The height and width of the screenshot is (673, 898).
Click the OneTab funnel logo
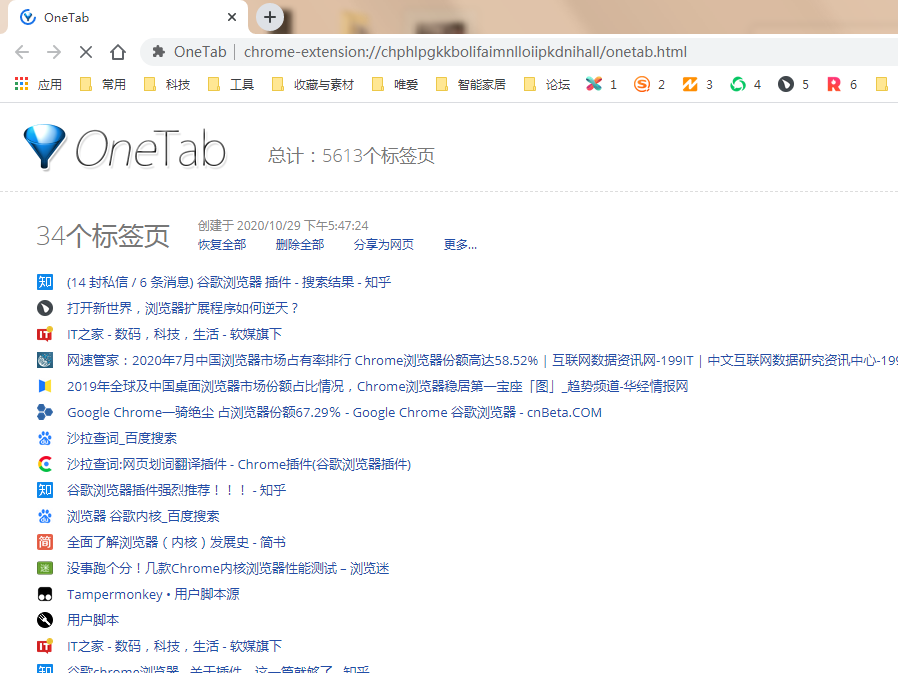point(45,147)
